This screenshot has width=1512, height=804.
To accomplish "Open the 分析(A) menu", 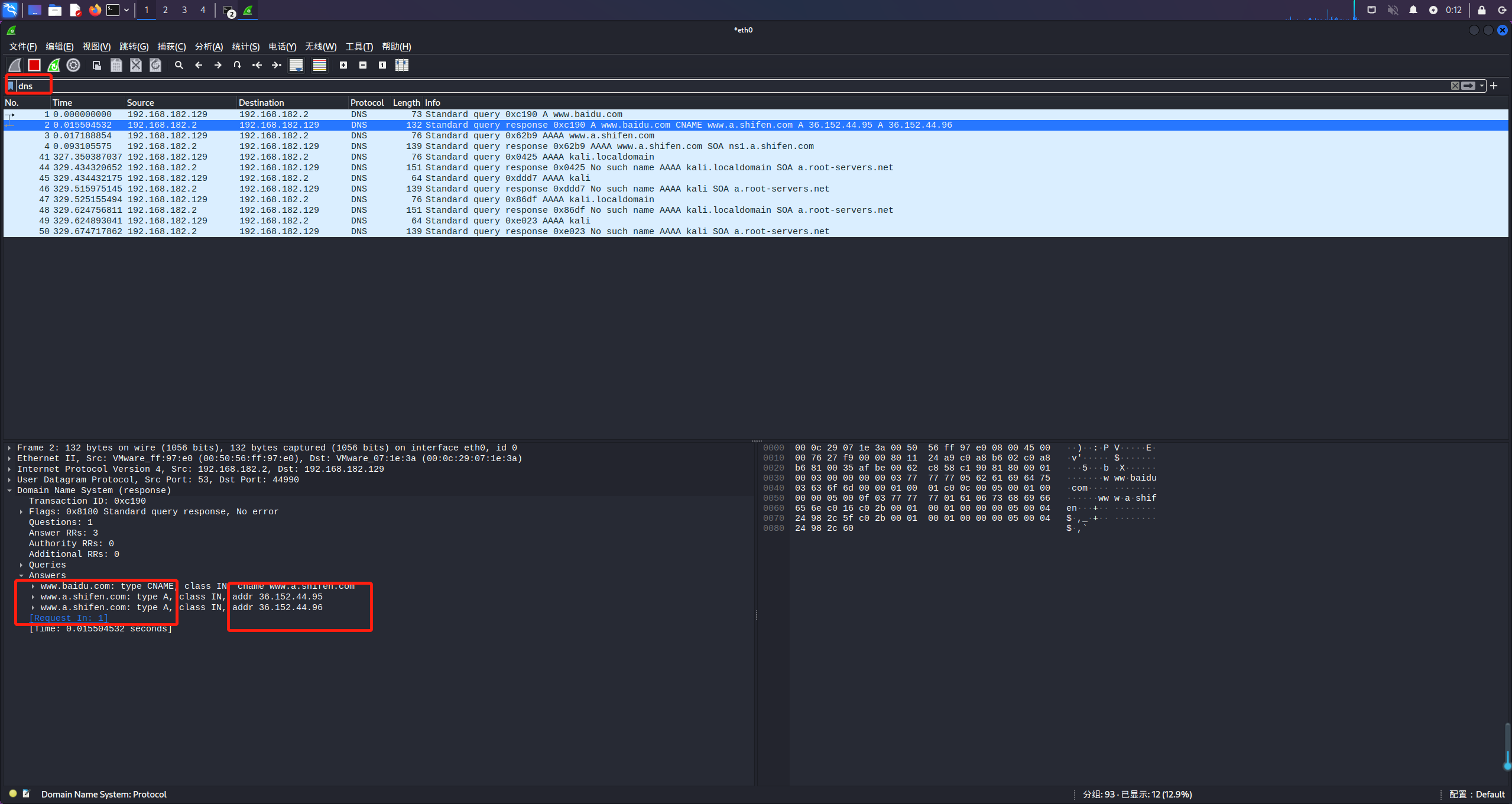I will click(209, 47).
